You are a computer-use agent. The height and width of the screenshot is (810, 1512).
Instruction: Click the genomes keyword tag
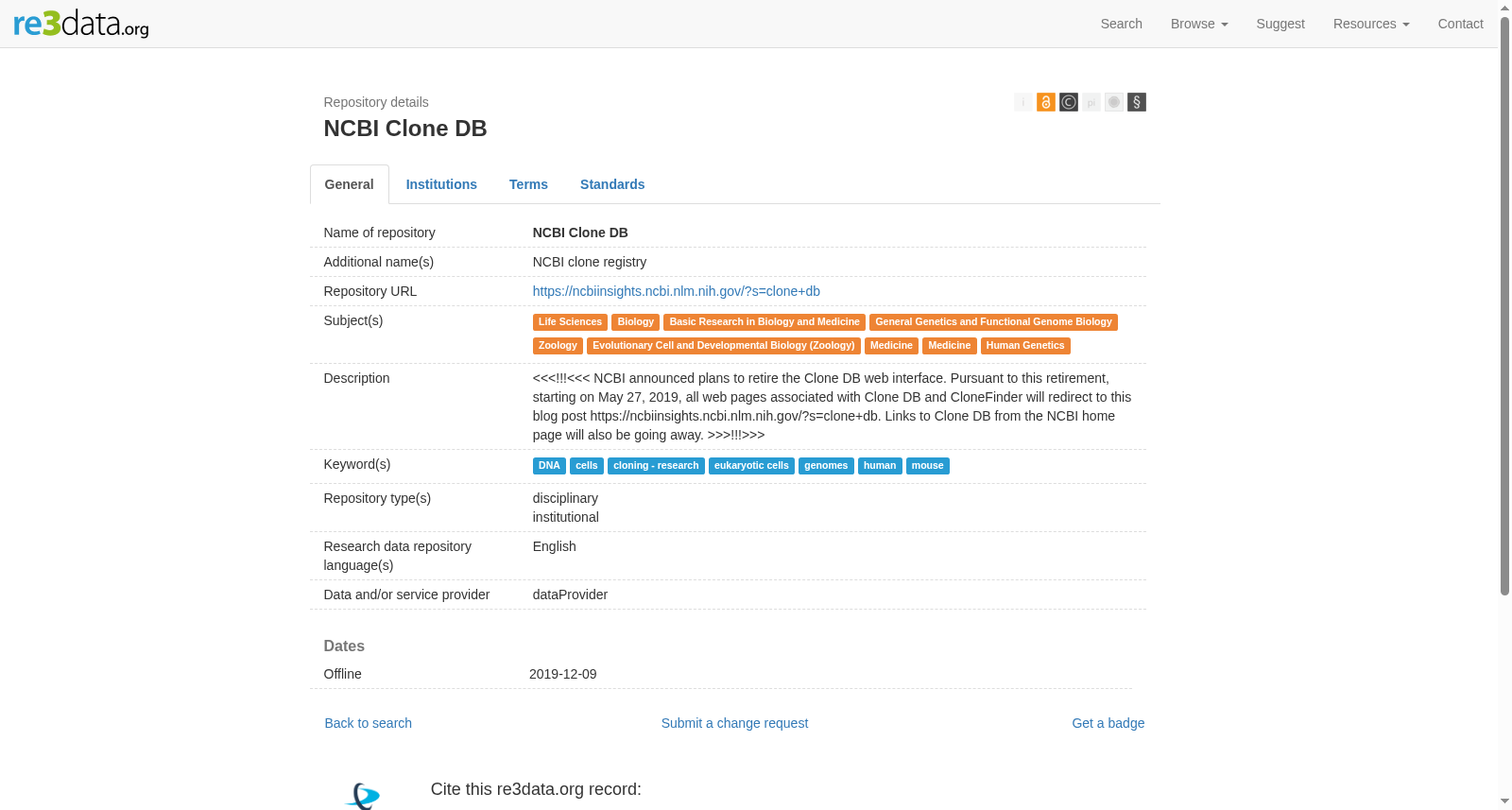tap(826, 466)
